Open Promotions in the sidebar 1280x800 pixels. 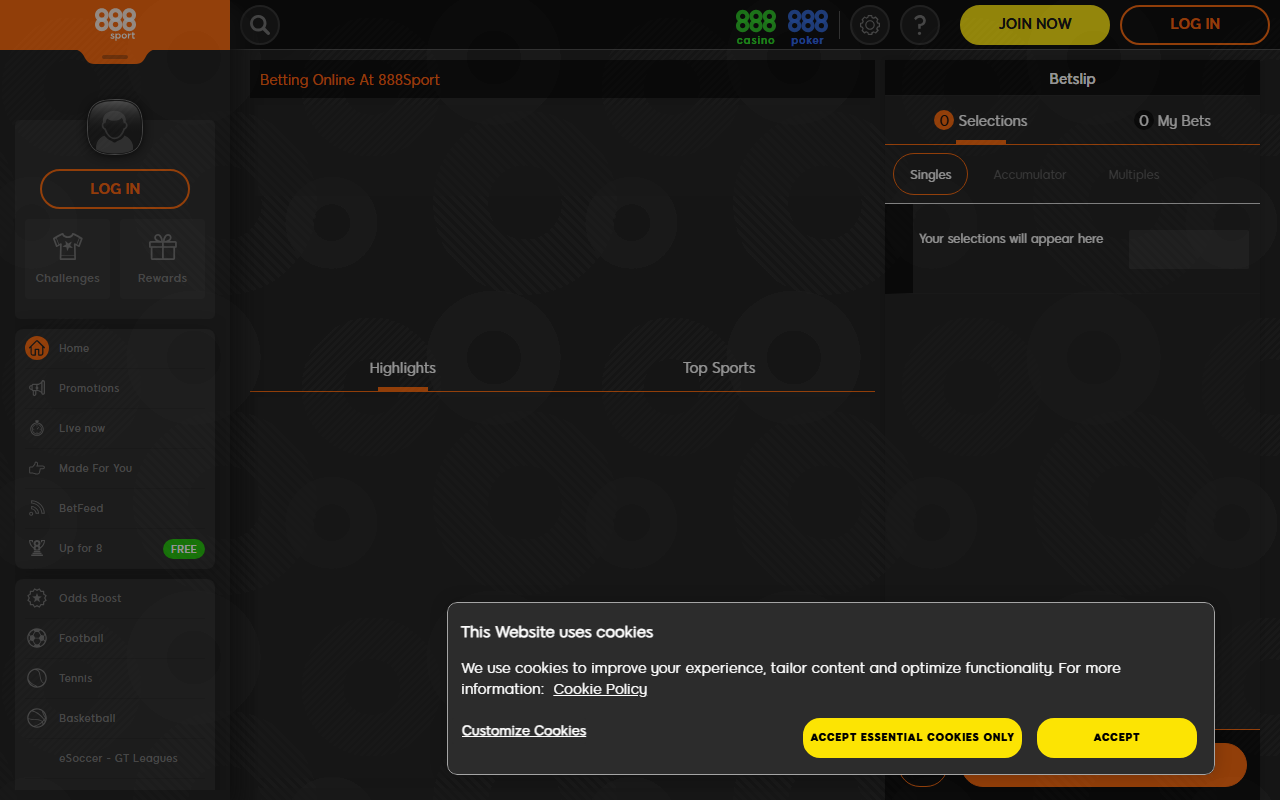point(115,388)
